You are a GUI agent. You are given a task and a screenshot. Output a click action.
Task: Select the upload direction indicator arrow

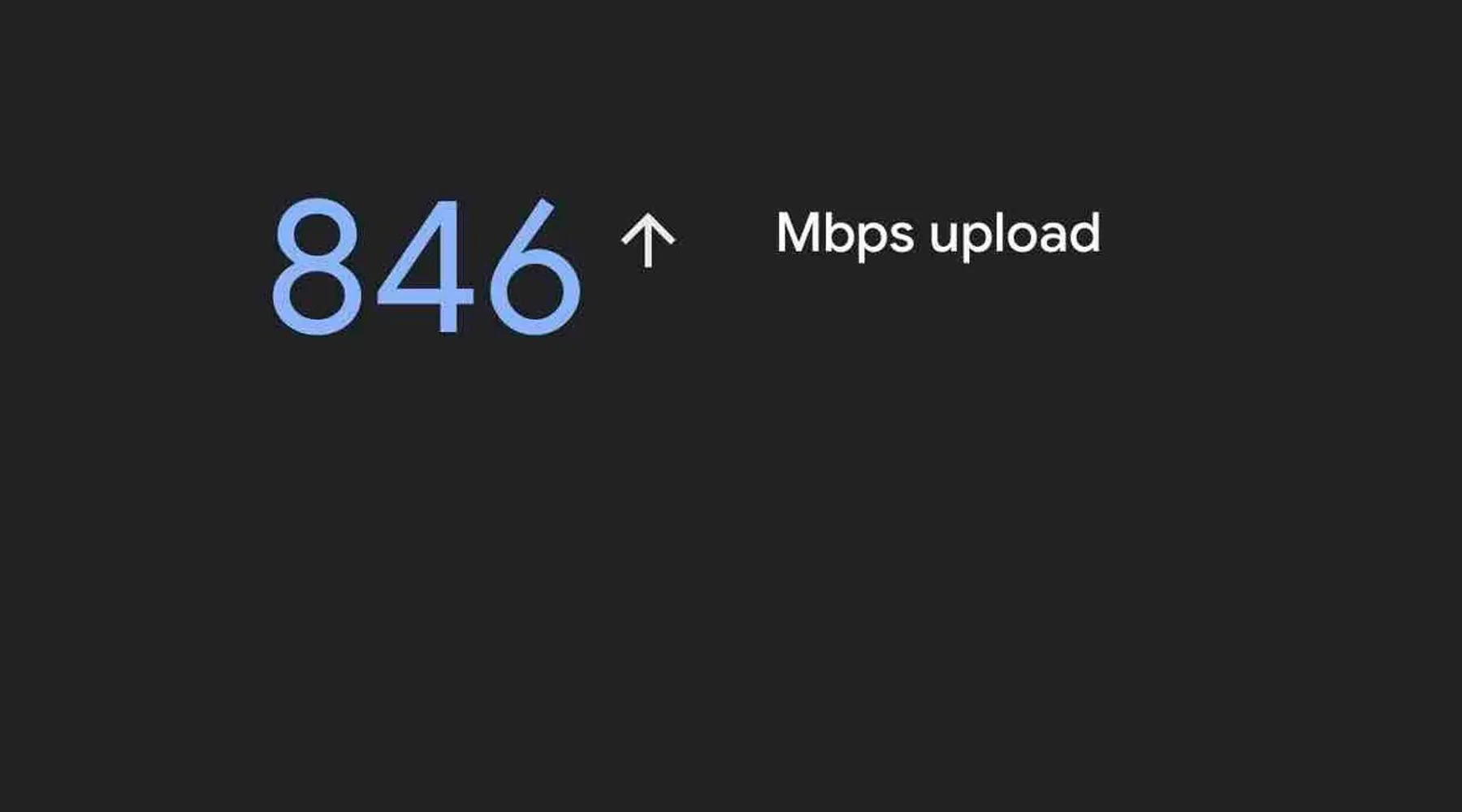click(x=648, y=241)
